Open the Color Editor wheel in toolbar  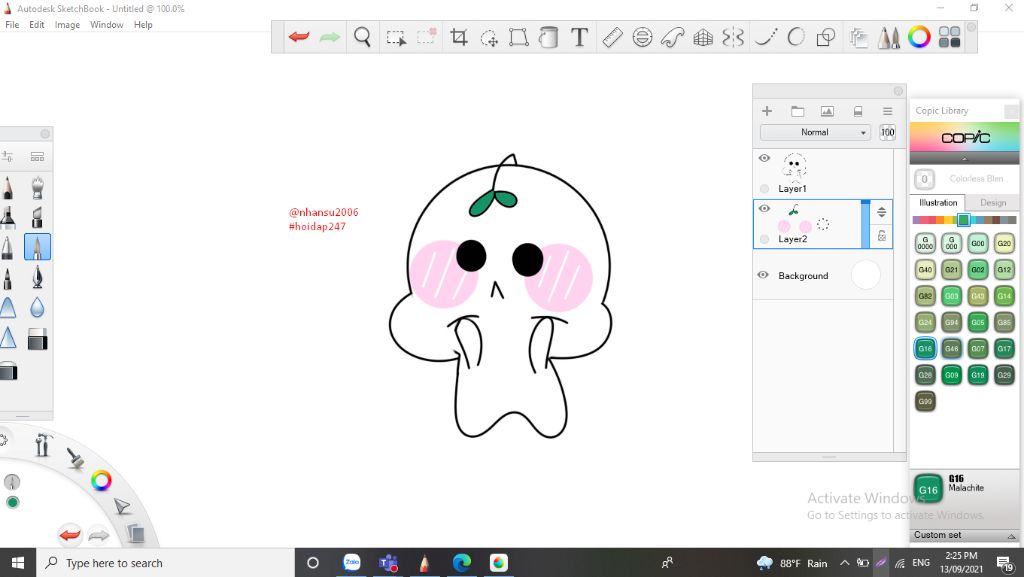(x=919, y=37)
